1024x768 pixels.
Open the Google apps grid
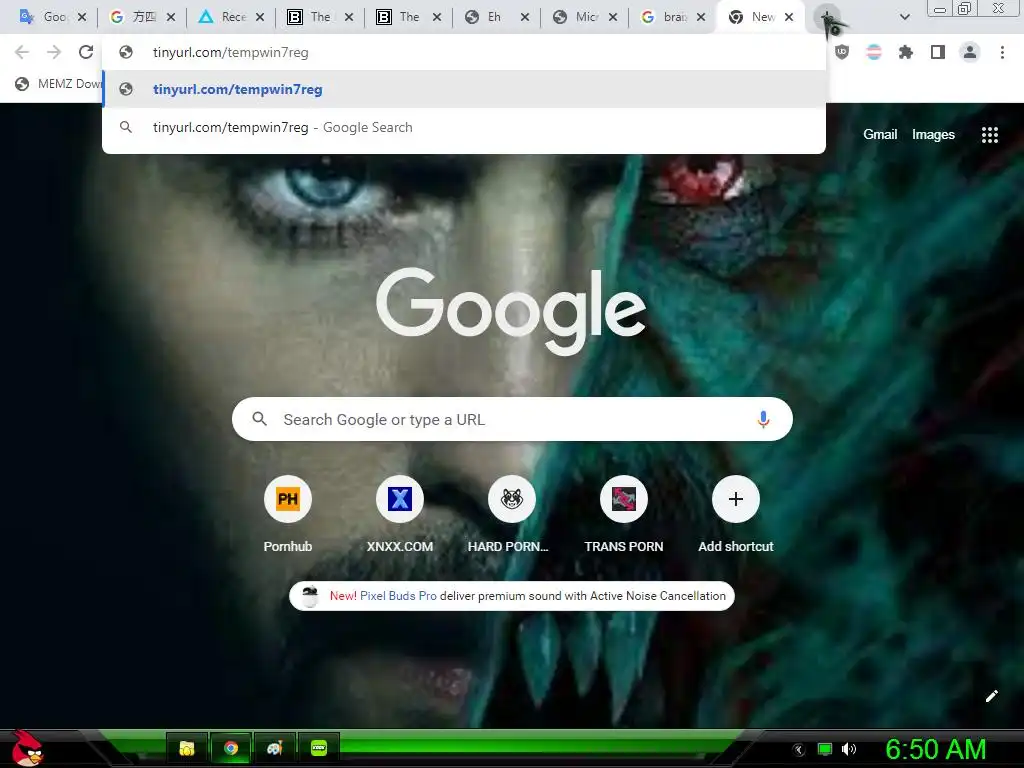click(x=989, y=135)
